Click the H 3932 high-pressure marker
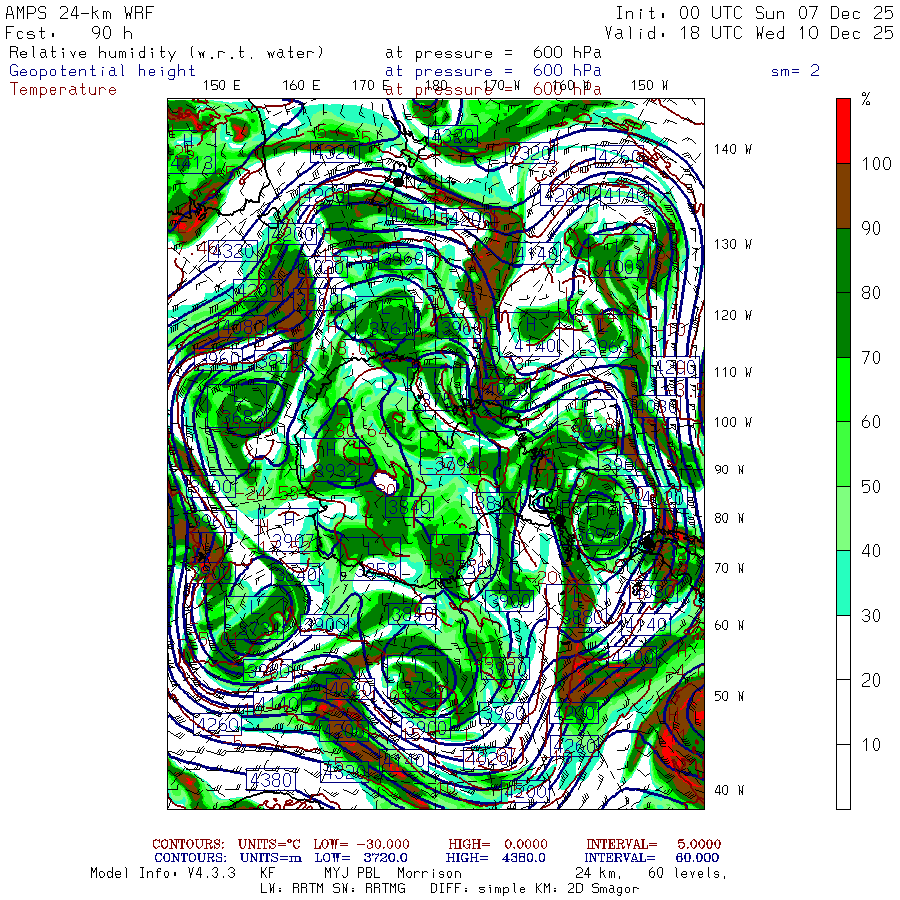The height and width of the screenshot is (900, 900). point(329,460)
